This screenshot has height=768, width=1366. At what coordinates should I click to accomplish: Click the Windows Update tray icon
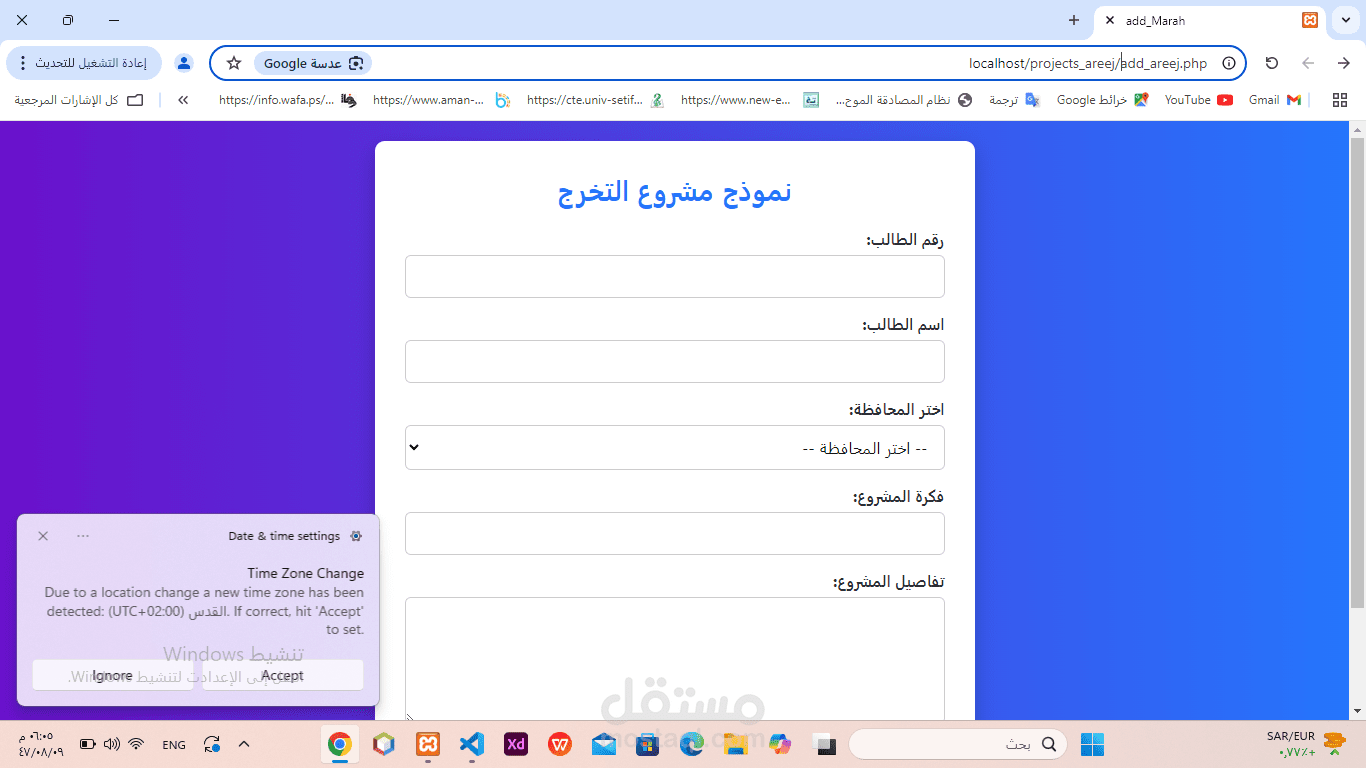click(x=212, y=744)
